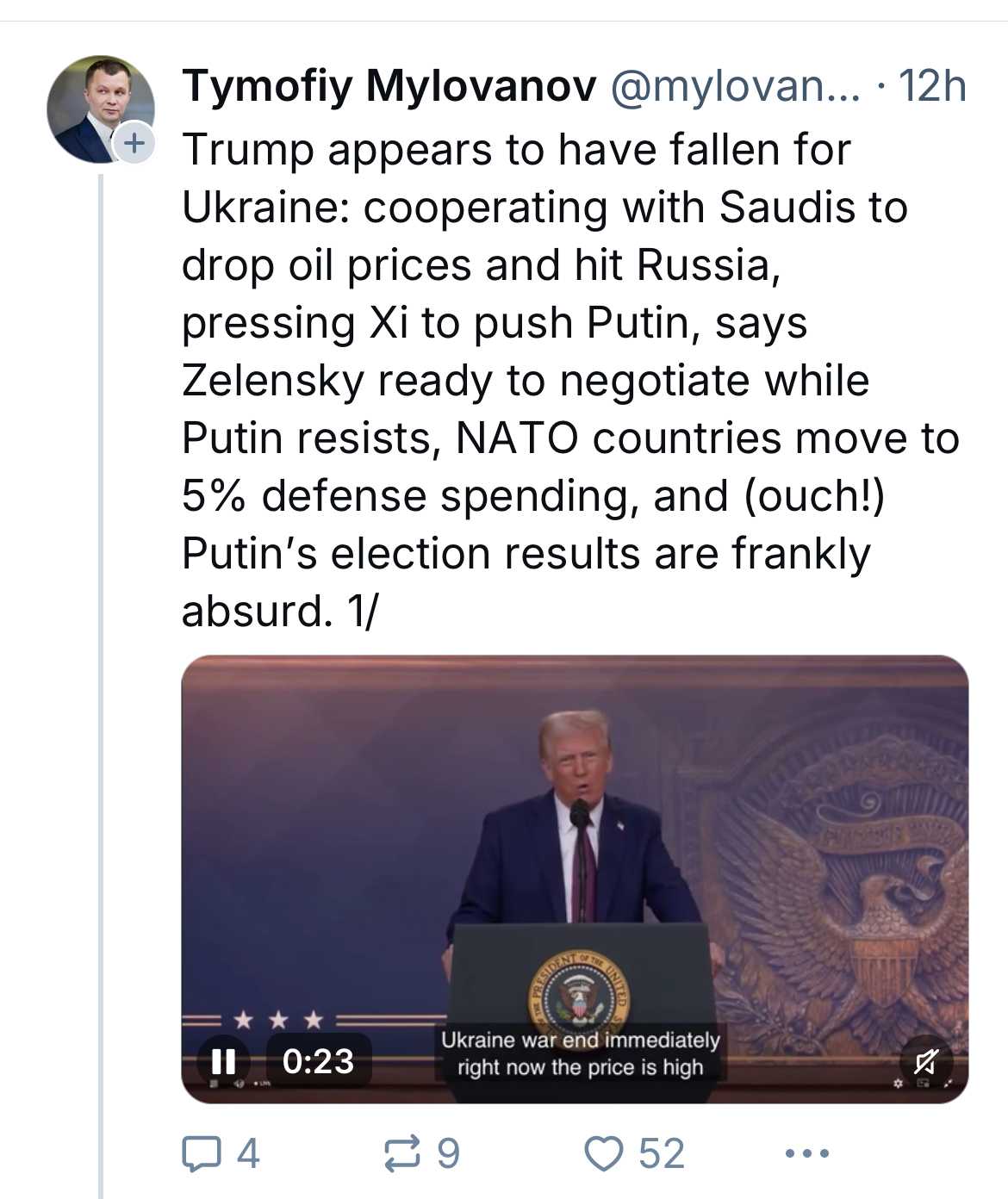This screenshot has height=1199, width=1008.
Task: Click the 0:23 video time indicator
Action: pos(318,1061)
